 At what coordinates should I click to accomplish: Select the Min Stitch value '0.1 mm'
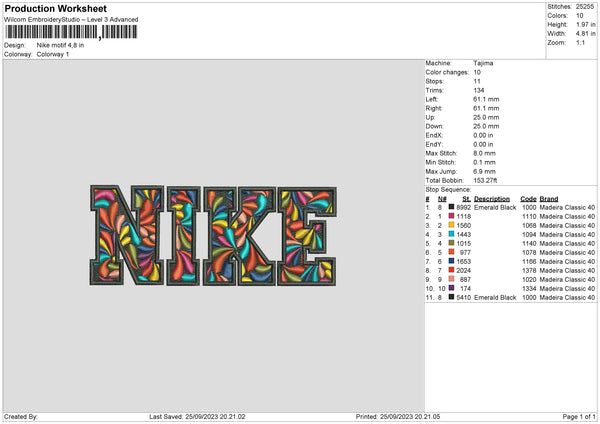(x=484, y=162)
